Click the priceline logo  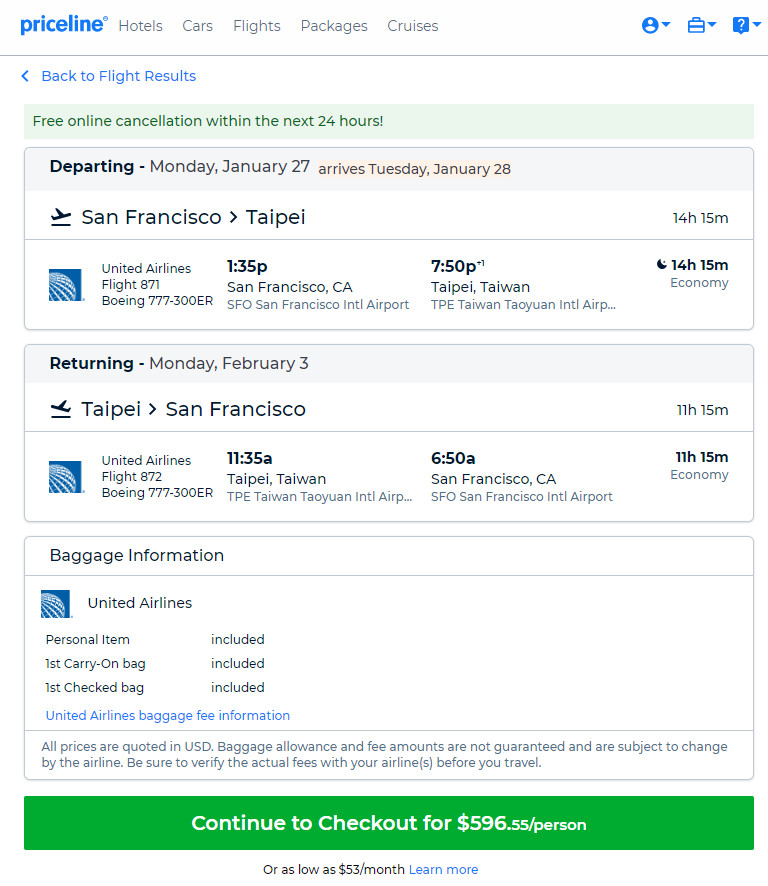coord(64,25)
